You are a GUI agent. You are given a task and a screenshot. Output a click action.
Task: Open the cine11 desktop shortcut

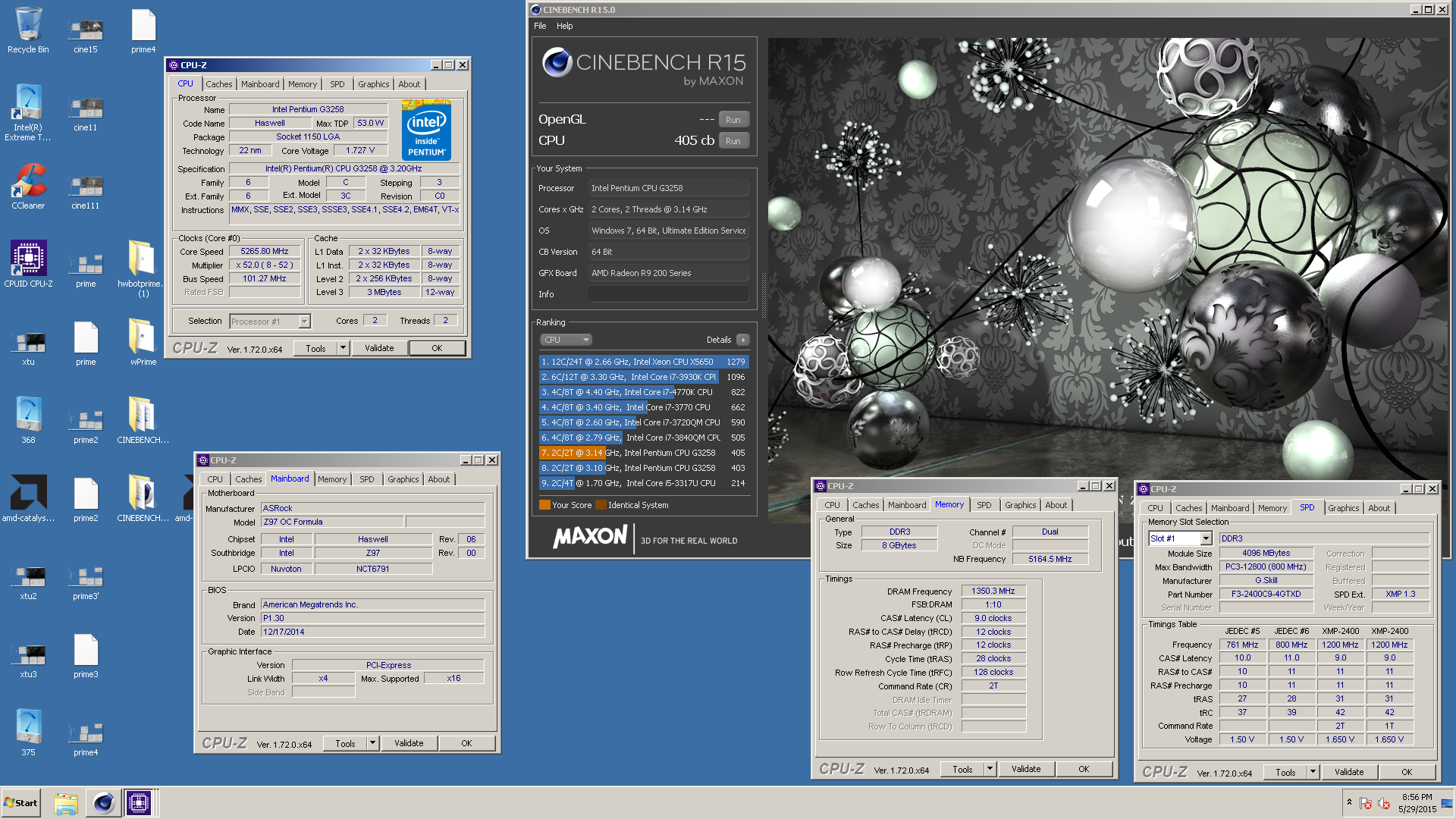click(86, 112)
